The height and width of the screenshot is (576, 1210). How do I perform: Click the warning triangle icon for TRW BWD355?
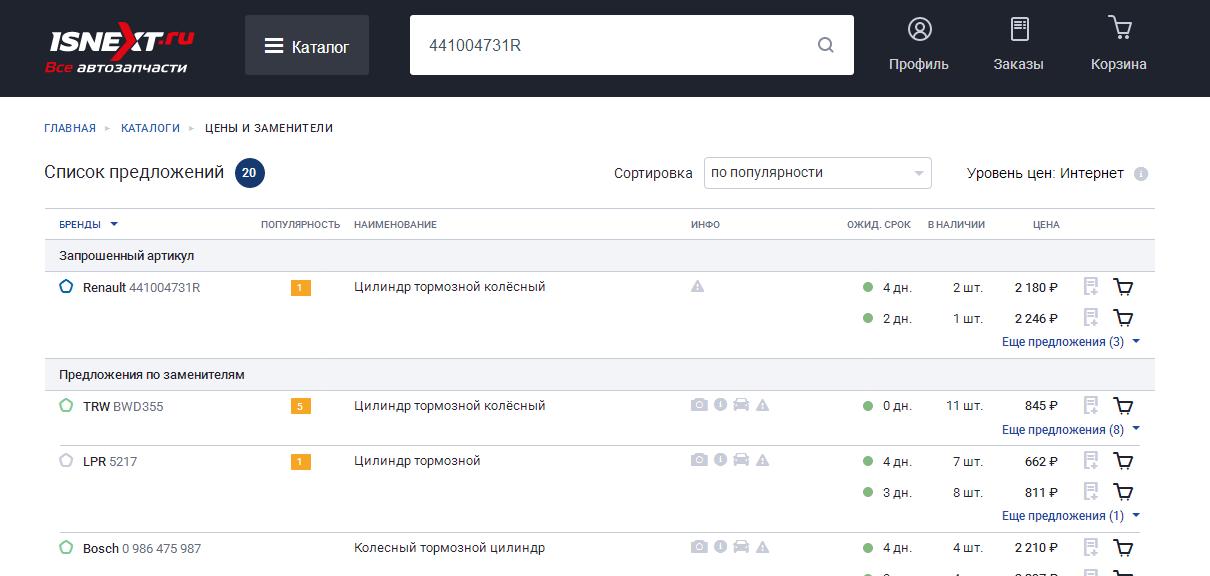pyautogui.click(x=762, y=405)
